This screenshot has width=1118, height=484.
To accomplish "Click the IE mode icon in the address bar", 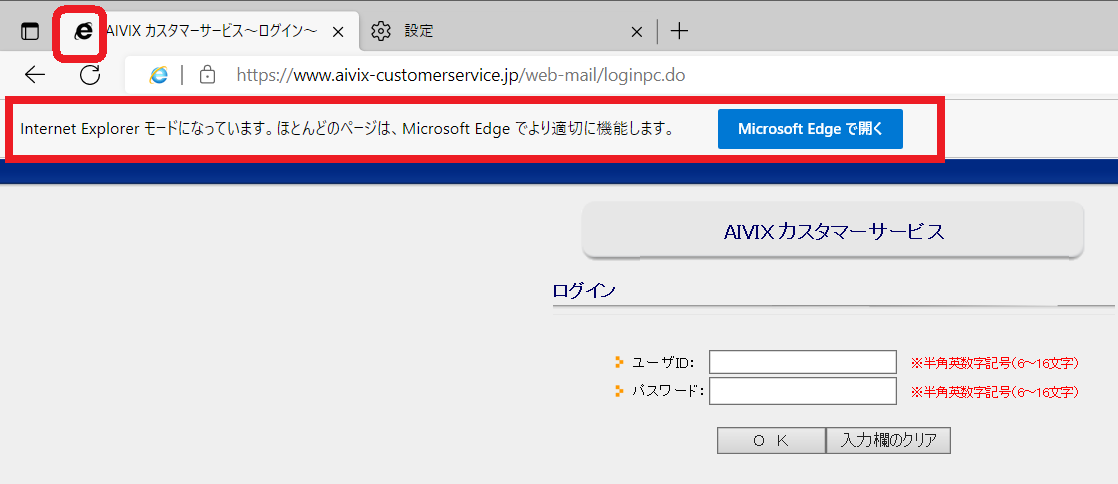I will [158, 74].
